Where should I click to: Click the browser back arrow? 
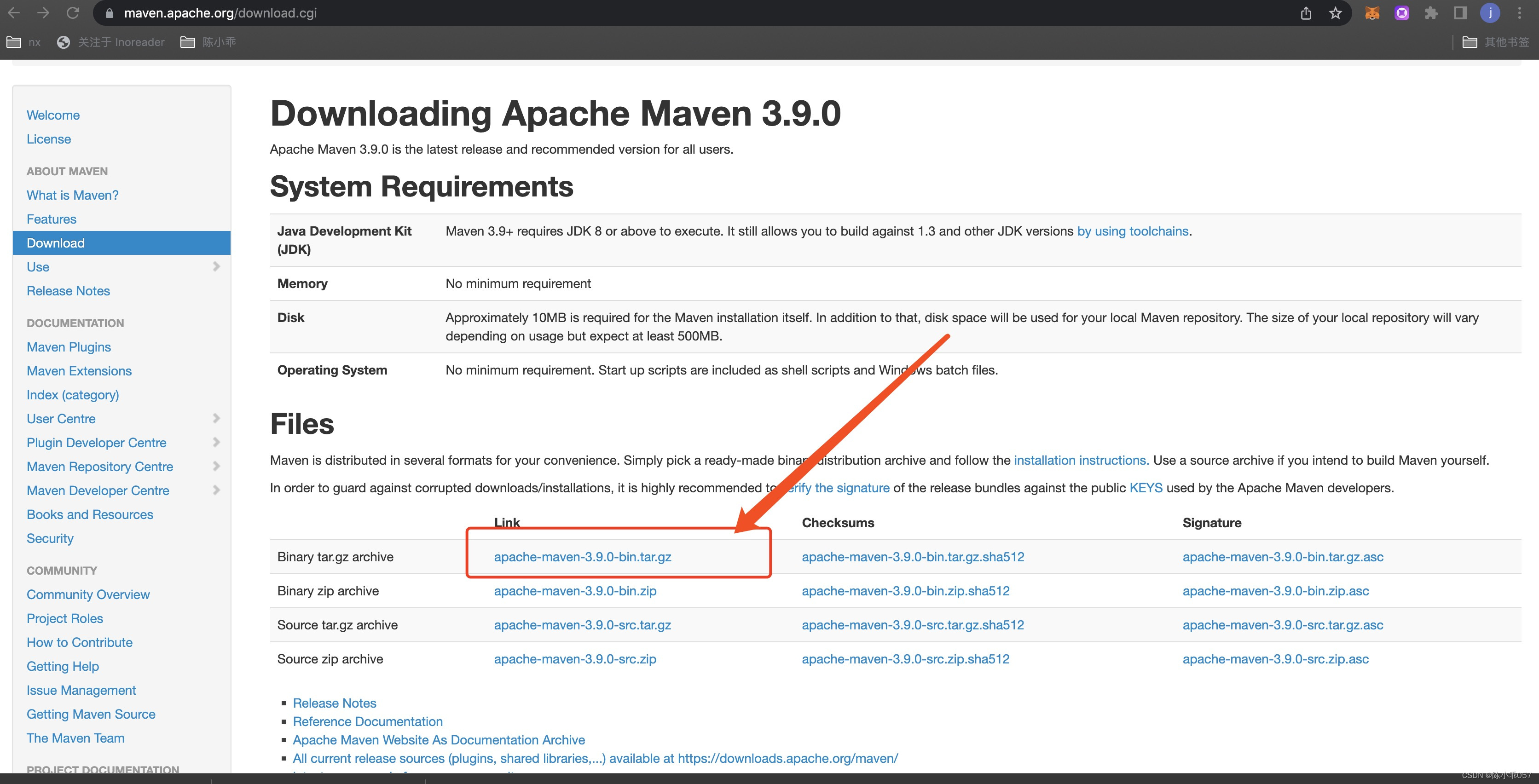coord(14,12)
